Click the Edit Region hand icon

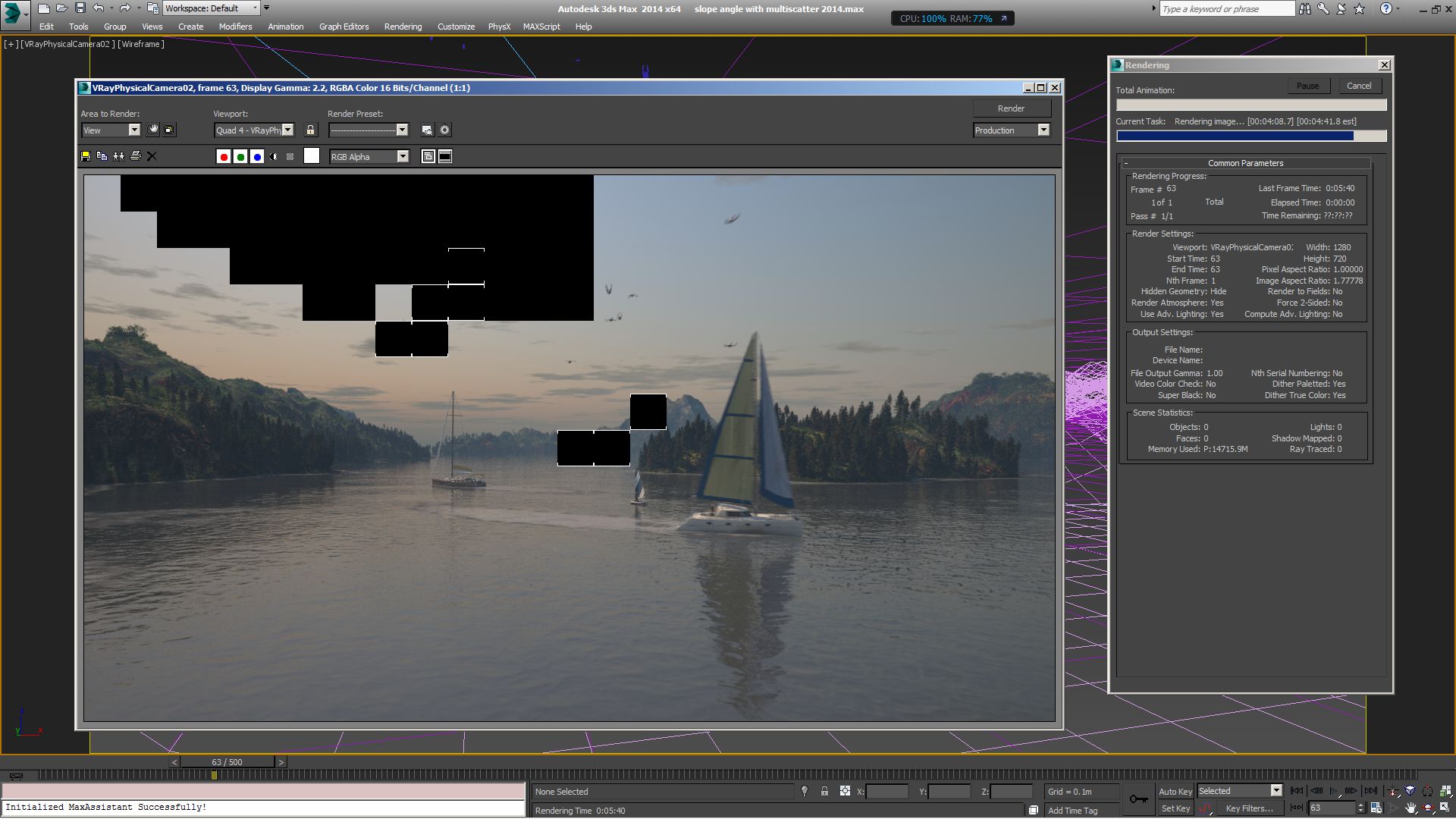152,130
